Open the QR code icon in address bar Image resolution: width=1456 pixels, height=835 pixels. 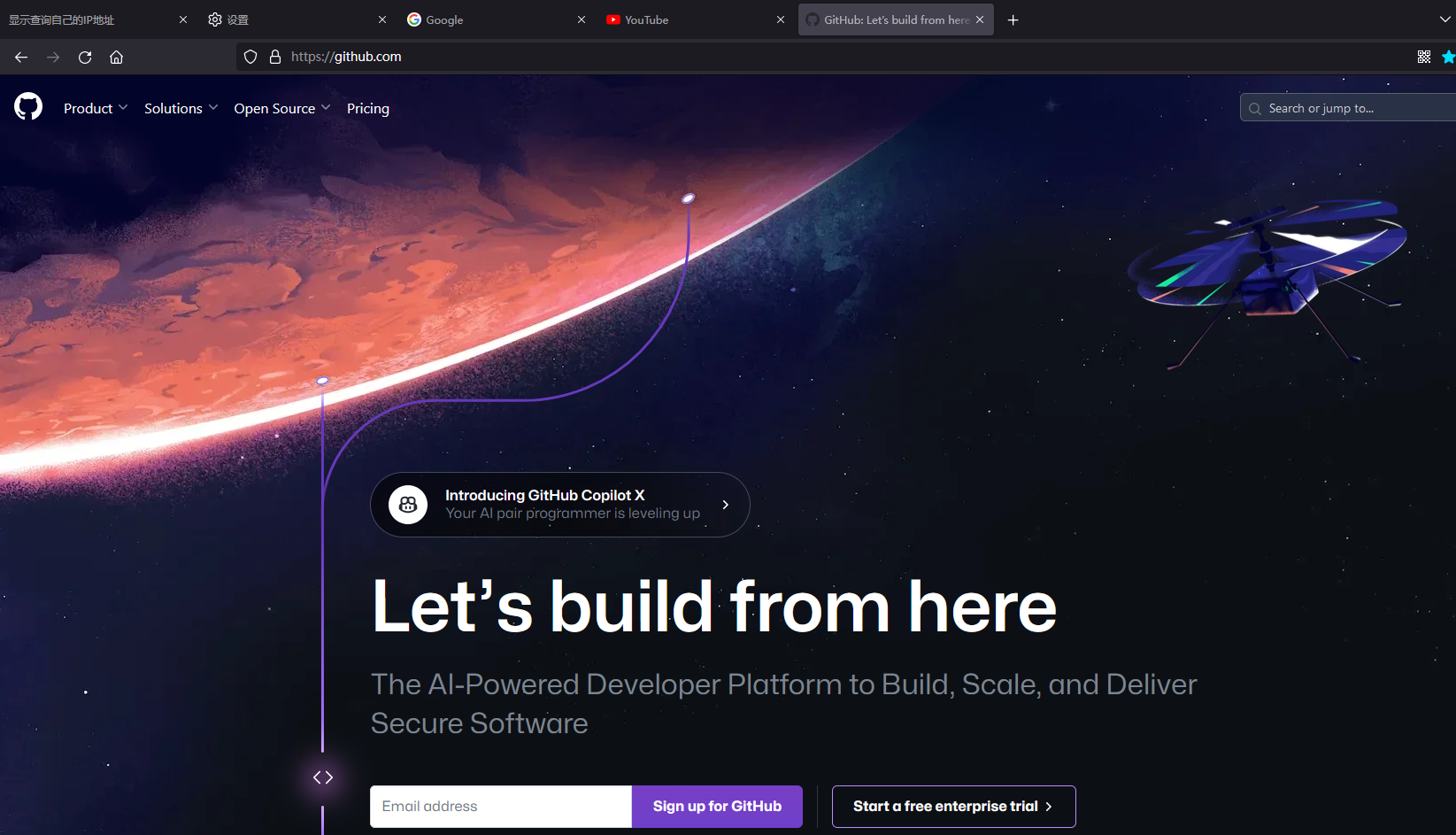coord(1424,57)
